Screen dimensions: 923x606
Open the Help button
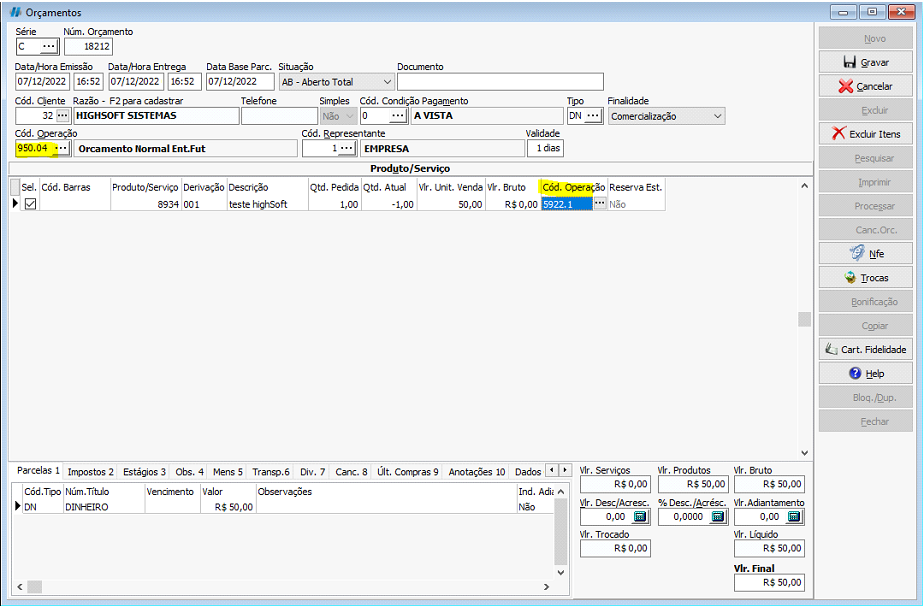[866, 374]
